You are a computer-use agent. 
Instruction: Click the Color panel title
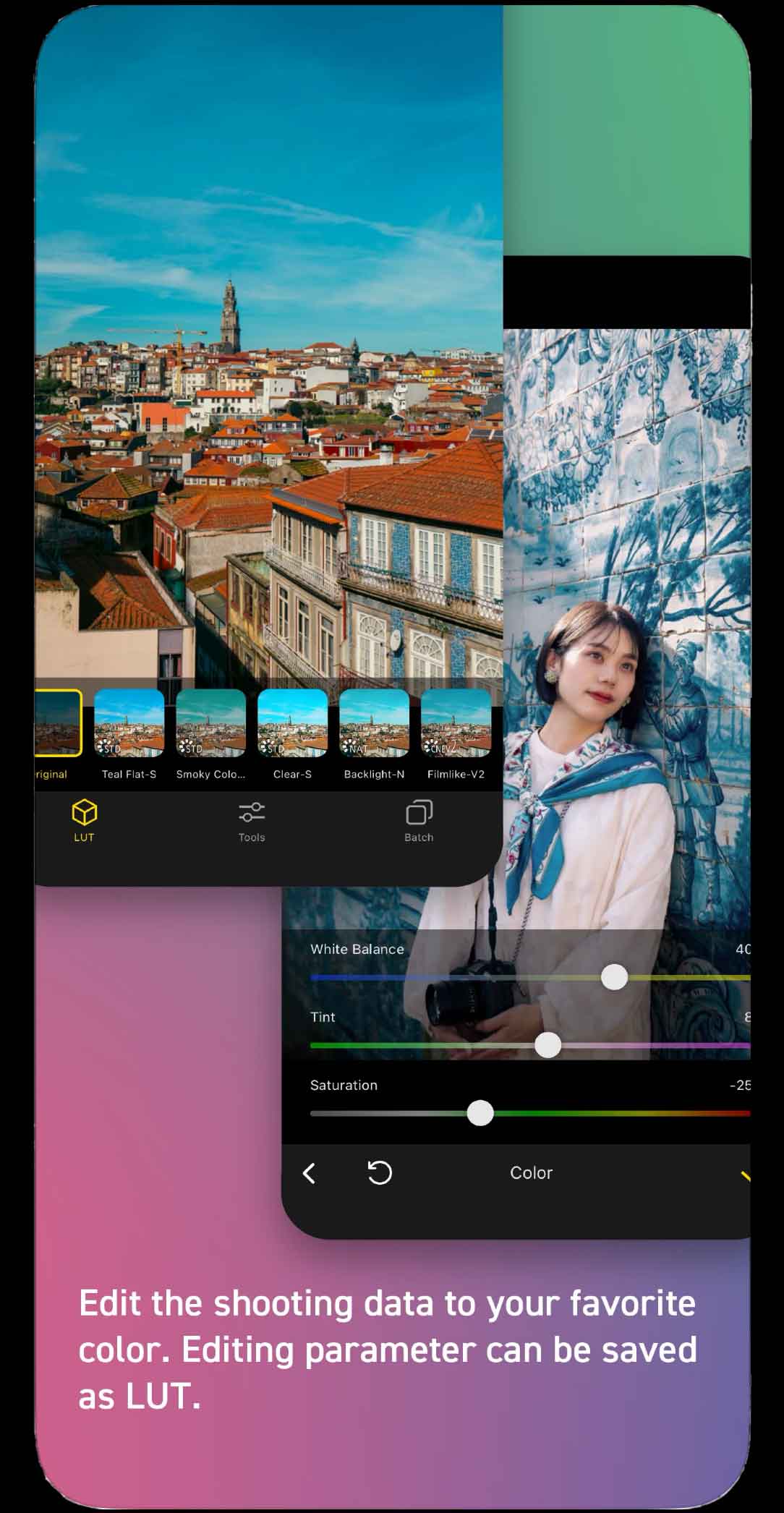tap(531, 1172)
